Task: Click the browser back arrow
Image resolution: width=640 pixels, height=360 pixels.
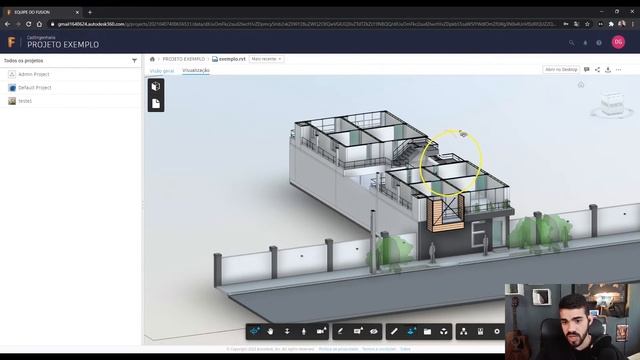Action: (7, 24)
